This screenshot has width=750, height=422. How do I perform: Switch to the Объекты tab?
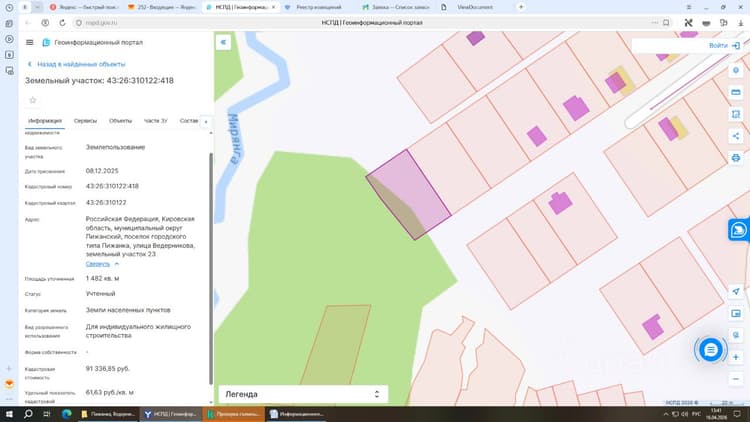[x=120, y=121]
